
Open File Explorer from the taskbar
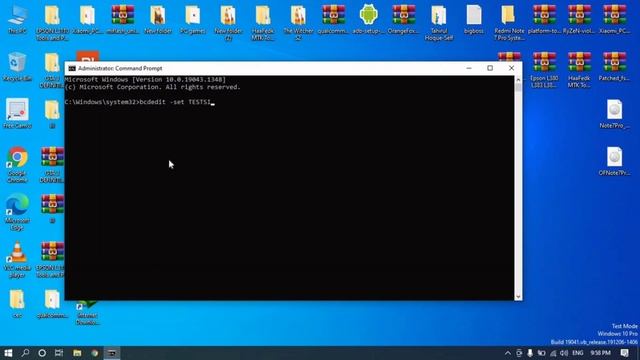tap(77, 353)
